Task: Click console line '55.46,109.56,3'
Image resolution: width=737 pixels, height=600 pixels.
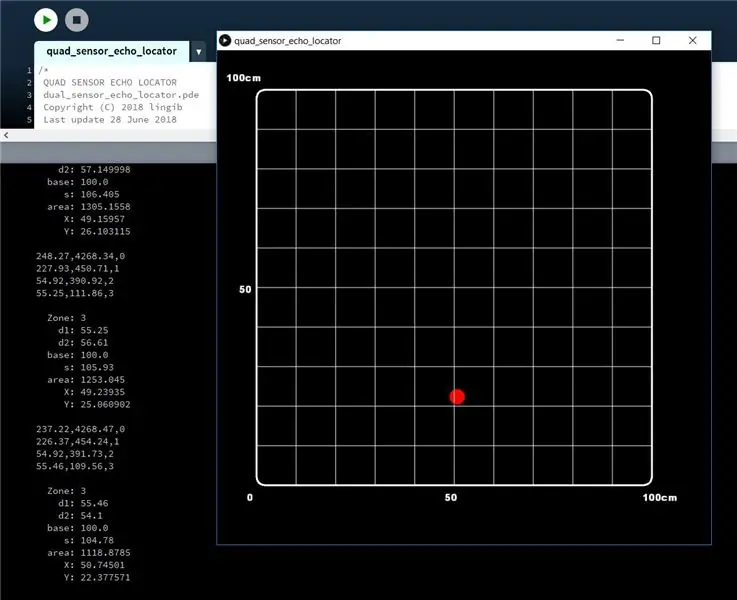Action: 75,467
